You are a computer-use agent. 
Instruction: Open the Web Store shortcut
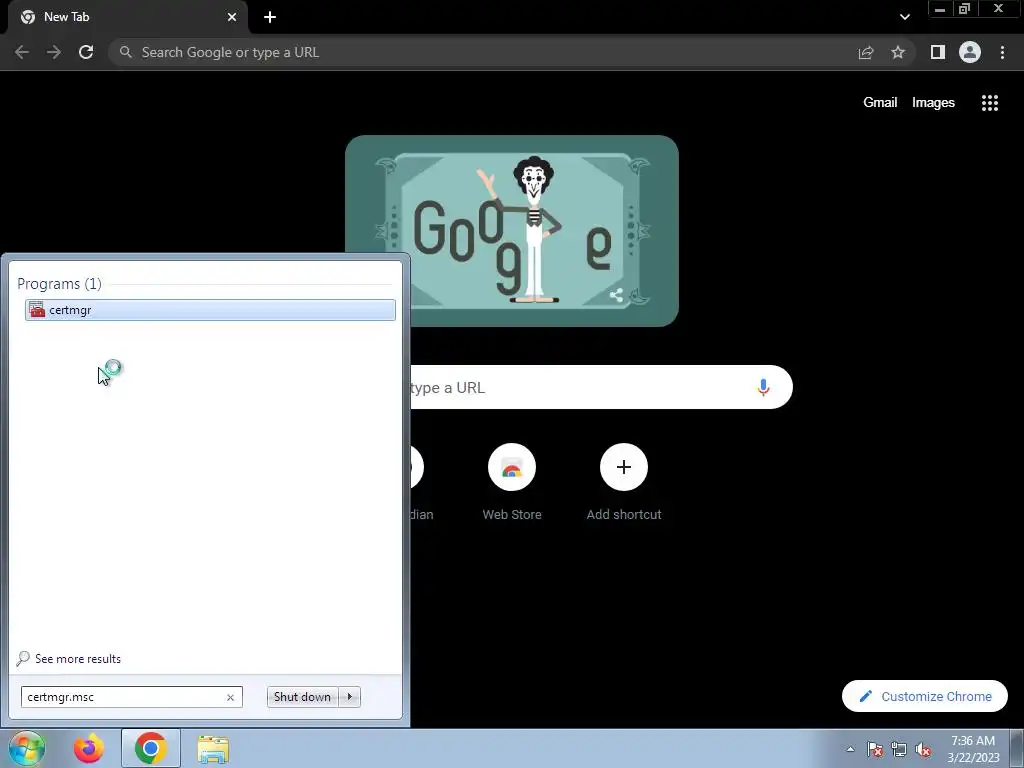pos(512,483)
